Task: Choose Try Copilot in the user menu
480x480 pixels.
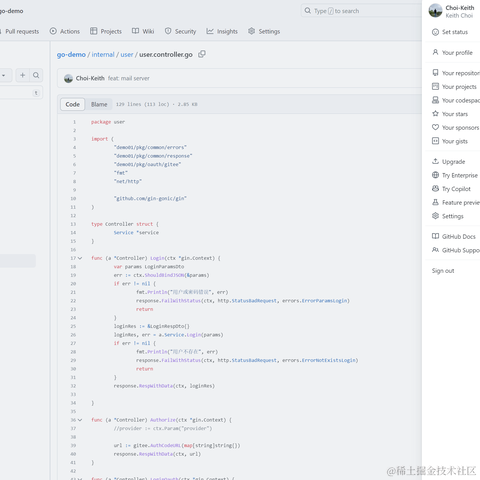Action: (455, 189)
